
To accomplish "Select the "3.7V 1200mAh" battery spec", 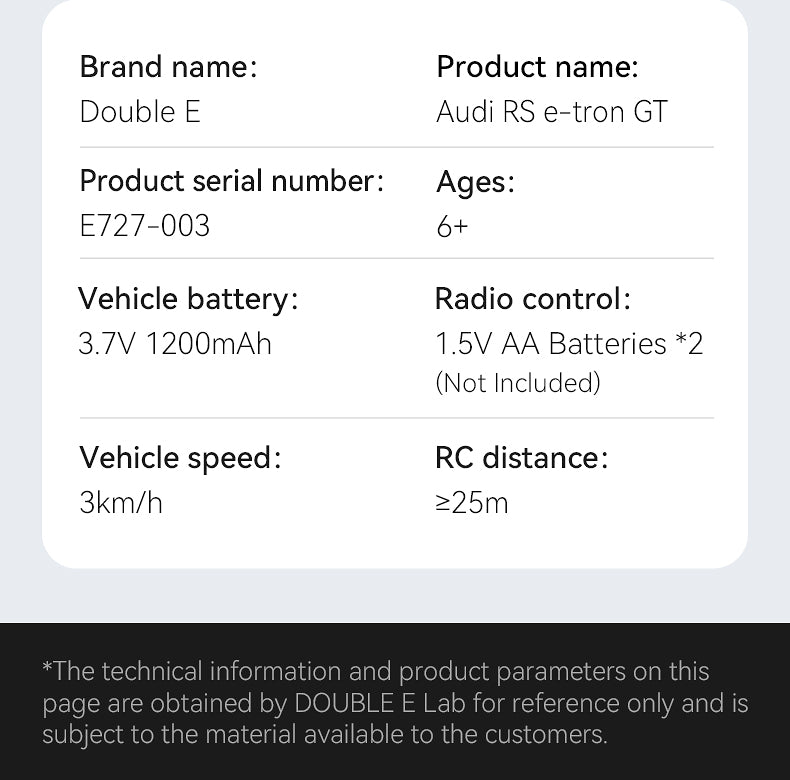I will coord(175,344).
